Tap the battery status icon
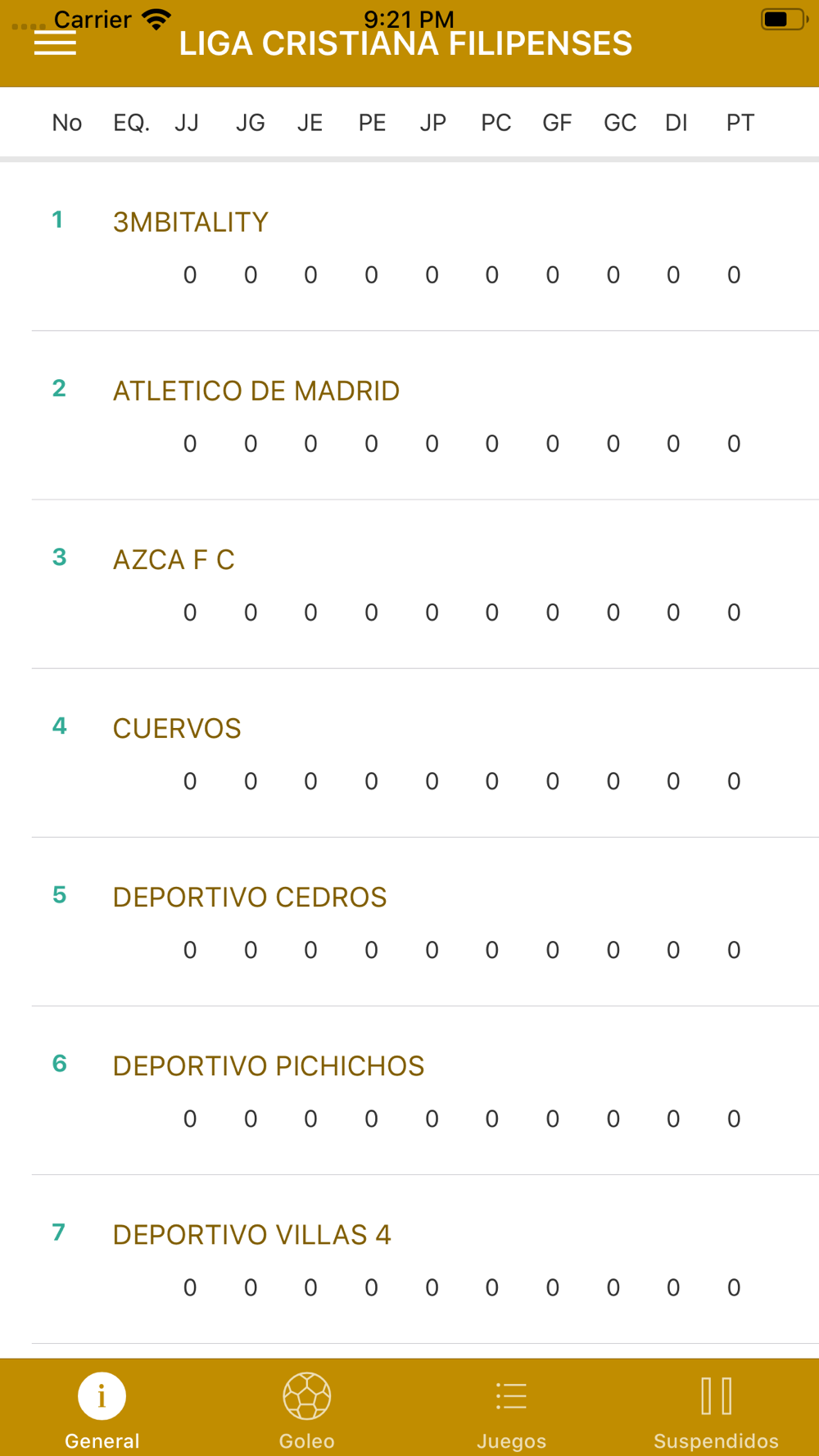 (783, 19)
